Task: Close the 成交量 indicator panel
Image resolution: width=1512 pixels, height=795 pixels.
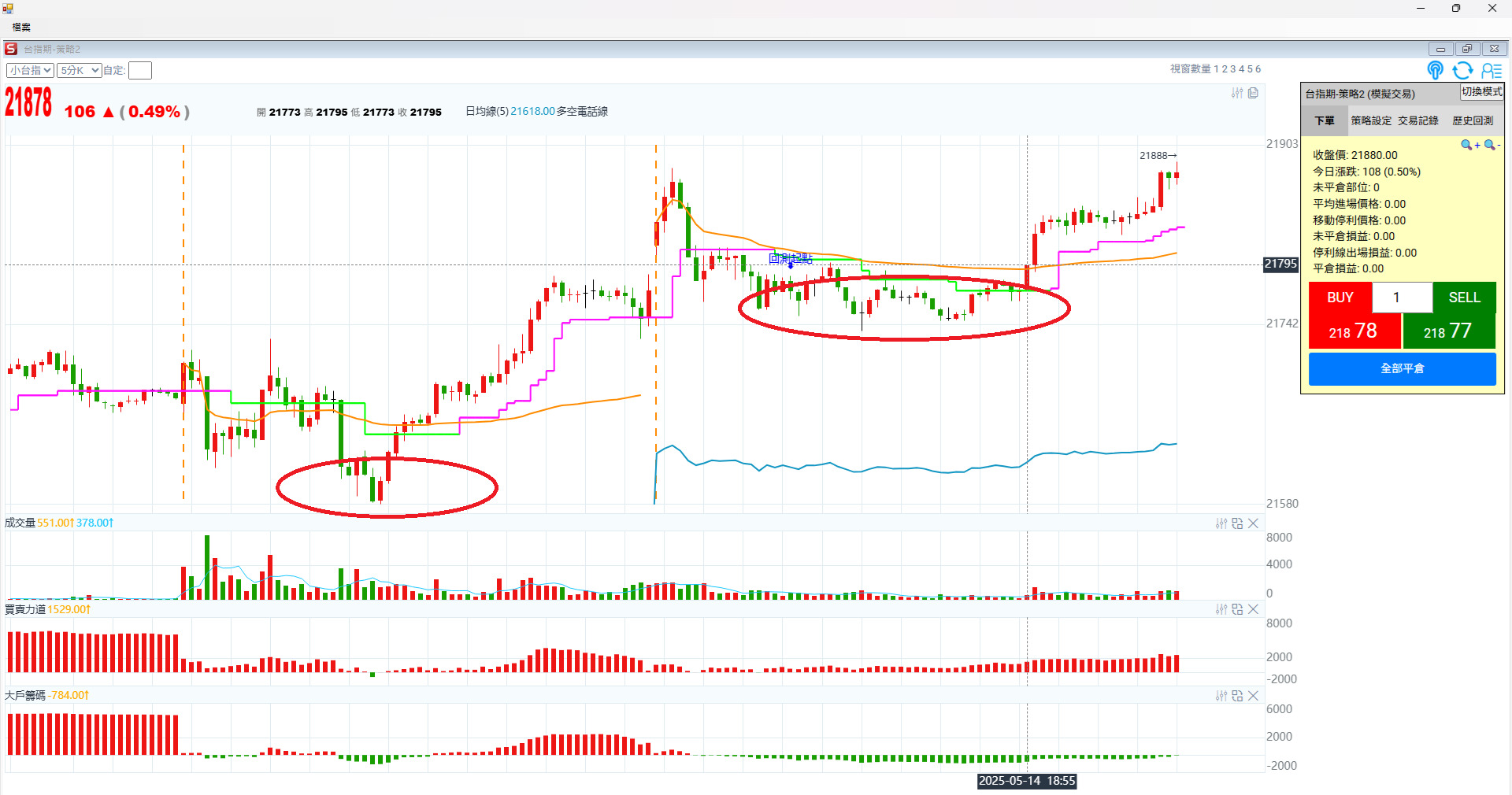Action: click(x=1253, y=523)
